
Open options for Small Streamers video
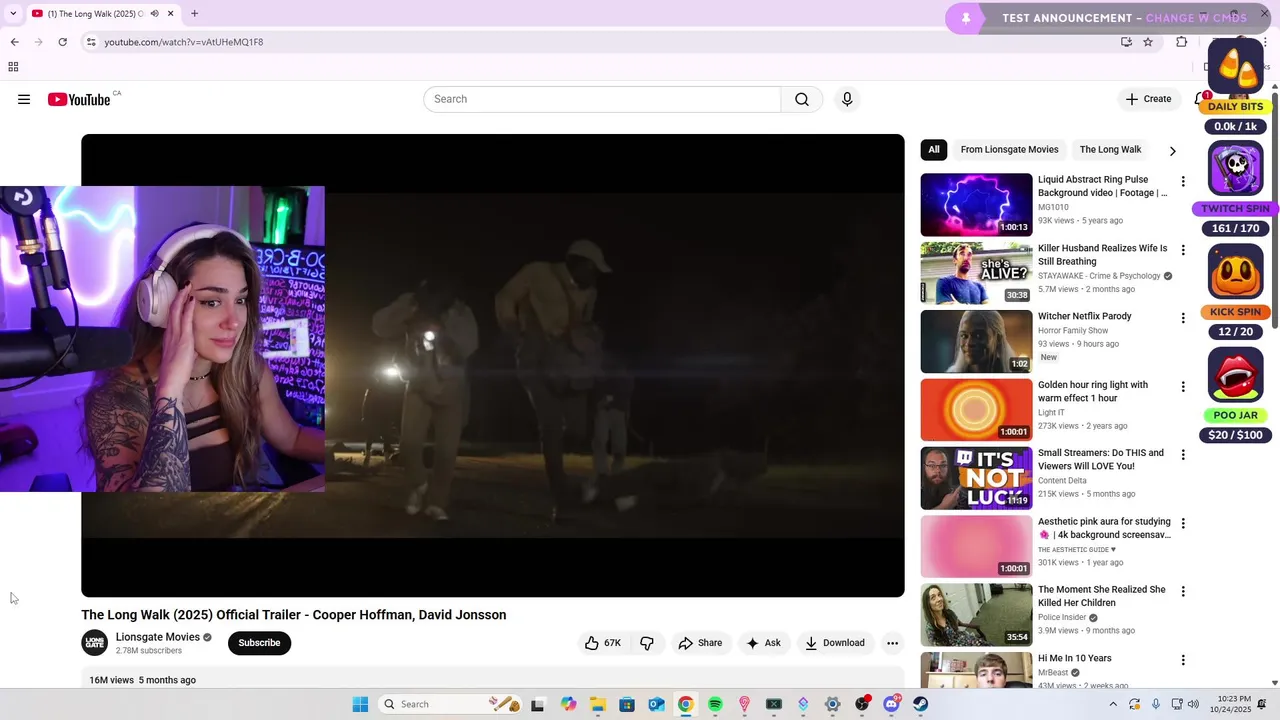pos(1183,455)
